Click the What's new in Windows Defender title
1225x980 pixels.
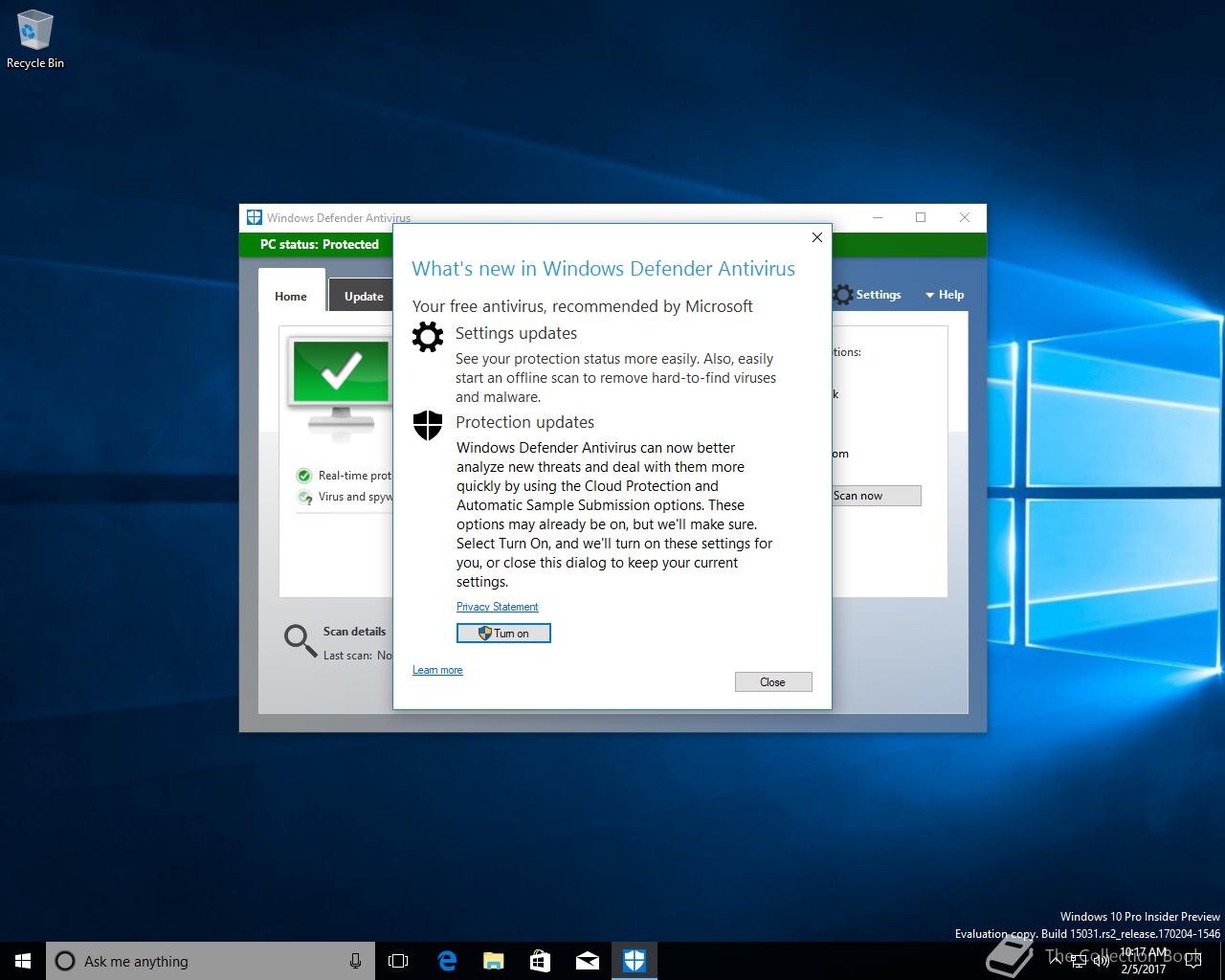[603, 269]
